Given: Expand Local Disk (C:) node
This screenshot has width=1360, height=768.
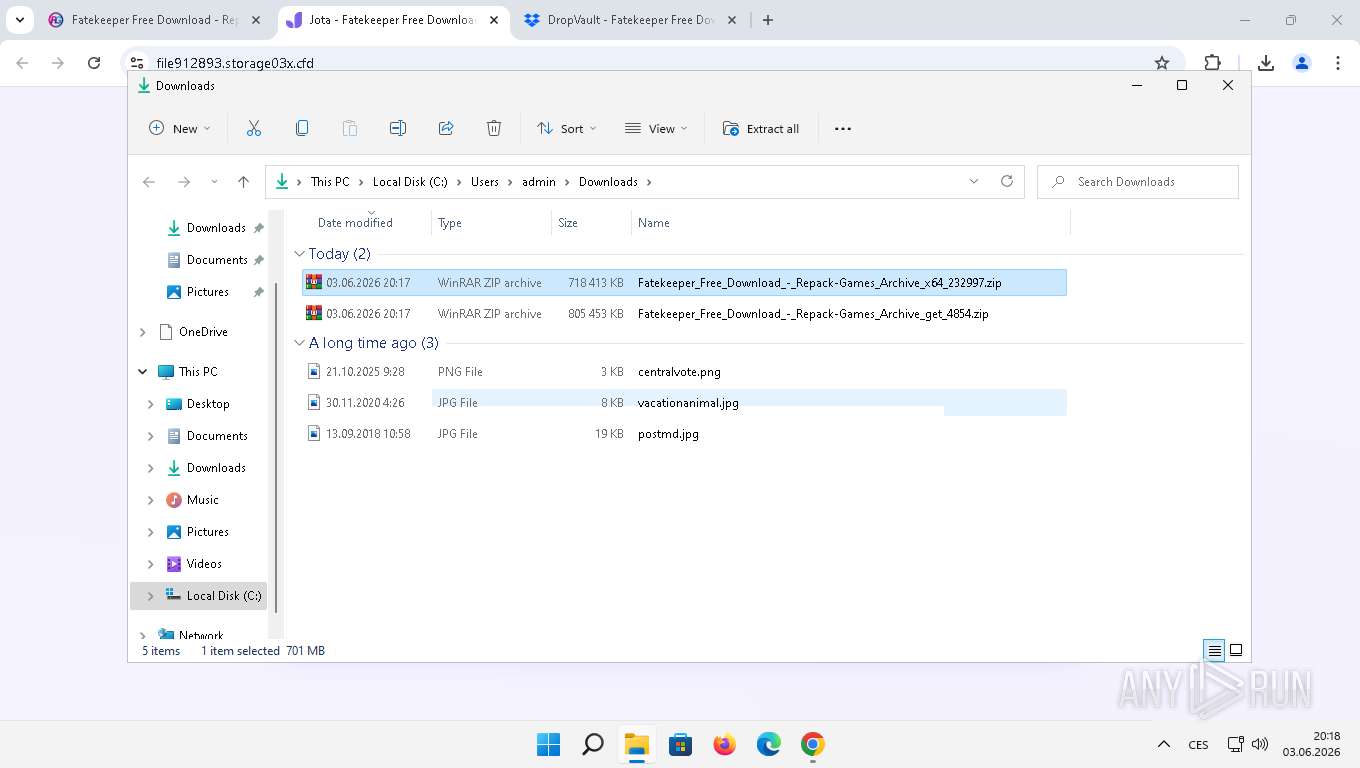Looking at the screenshot, I should coord(151,596).
